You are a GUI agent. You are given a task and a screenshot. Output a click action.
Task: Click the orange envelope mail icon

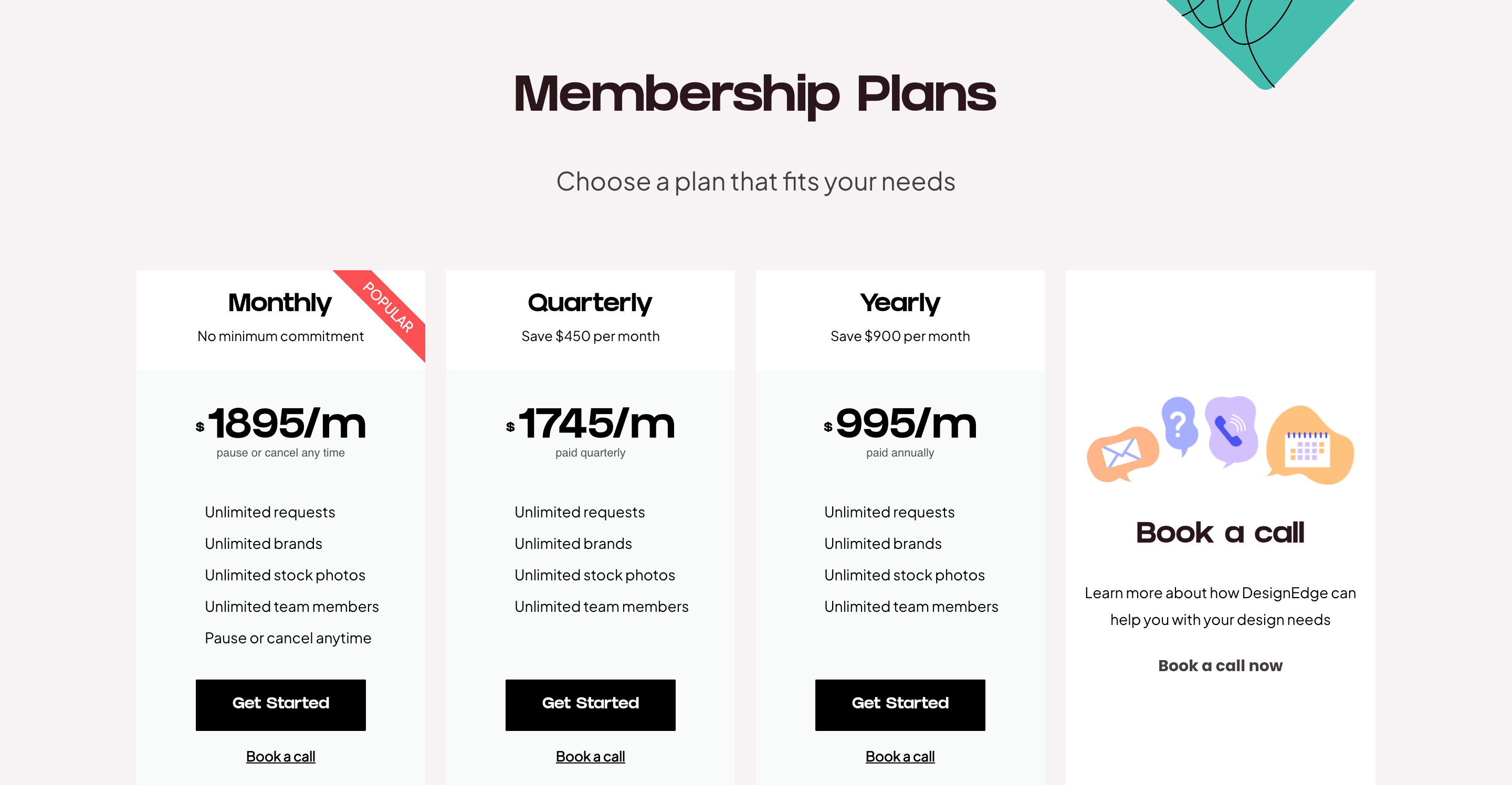[x=1122, y=453]
